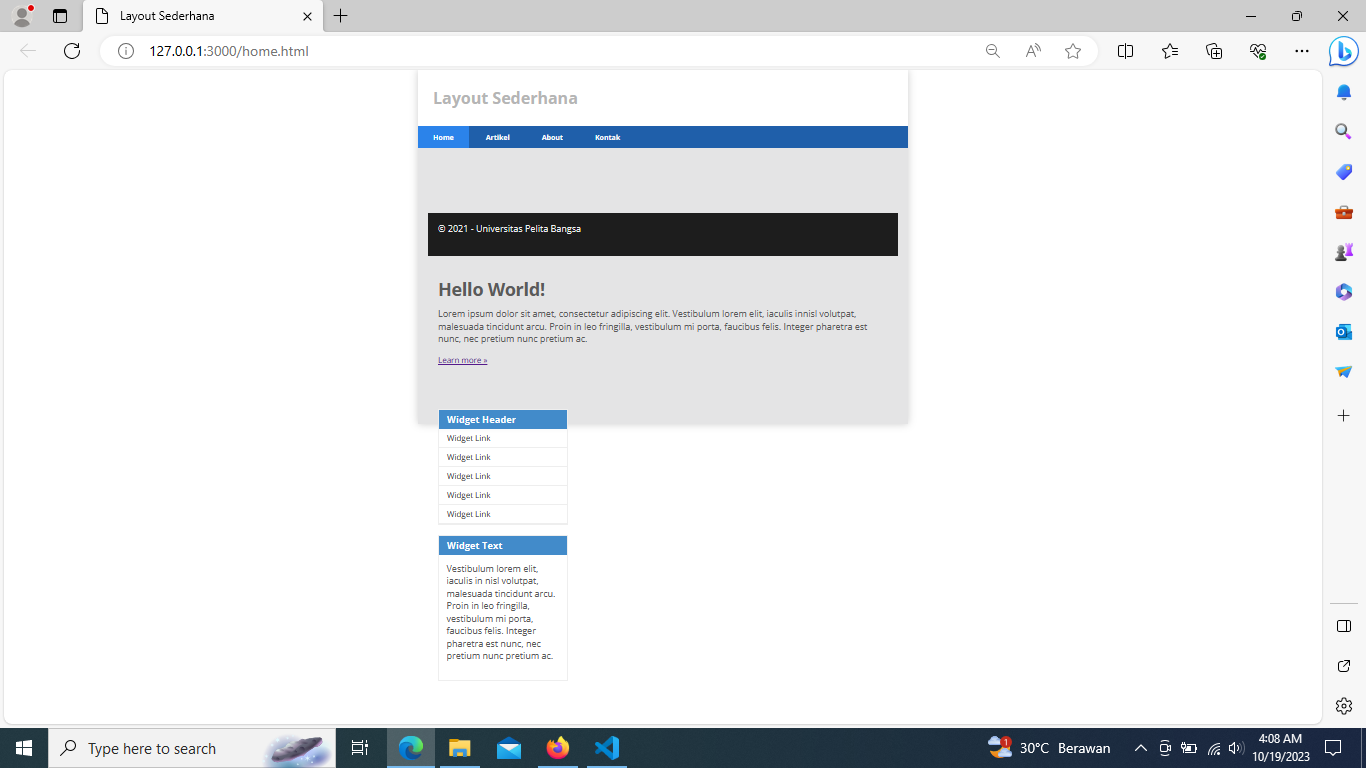Follow the "Learn more »" link
This screenshot has width=1366, height=768.
(x=462, y=359)
